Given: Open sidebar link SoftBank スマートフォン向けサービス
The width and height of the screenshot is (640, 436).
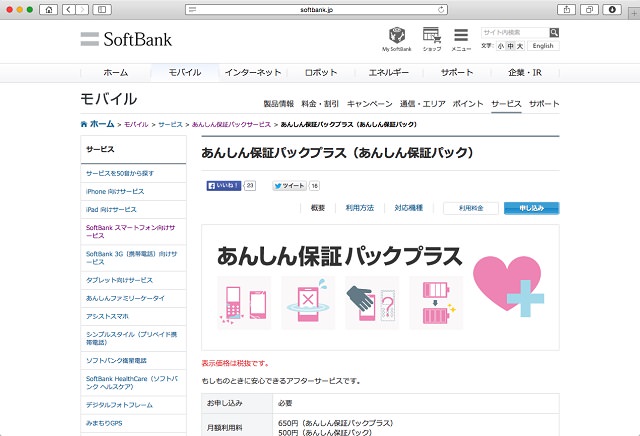Looking at the screenshot, I should (x=131, y=231).
